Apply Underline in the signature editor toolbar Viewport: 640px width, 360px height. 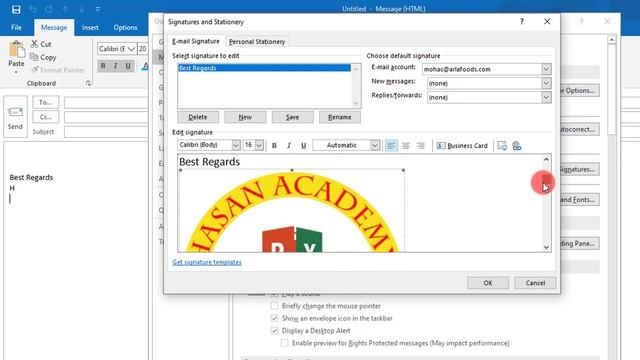tap(304, 145)
